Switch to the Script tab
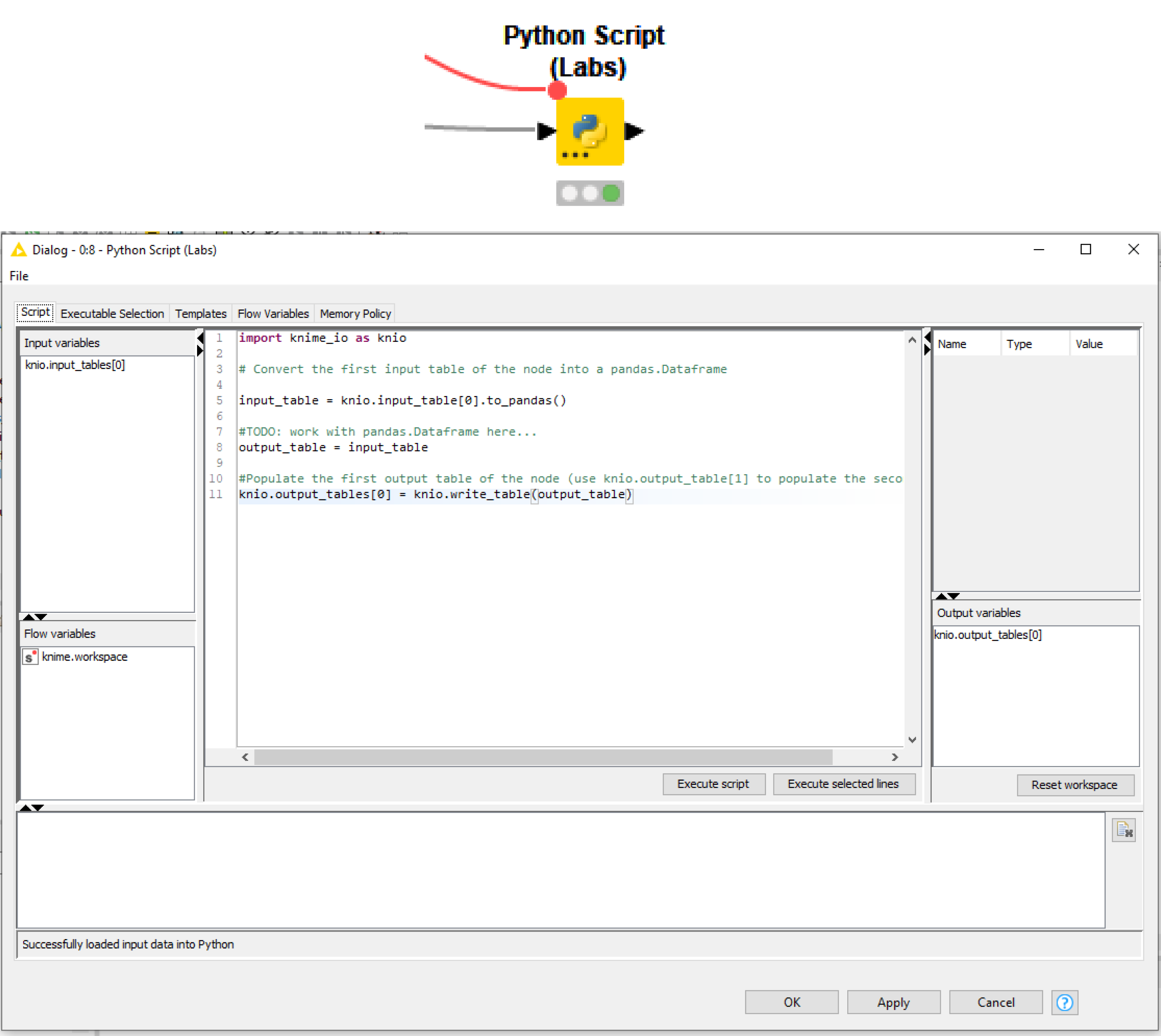This screenshot has height=1036, width=1161. coord(35,313)
